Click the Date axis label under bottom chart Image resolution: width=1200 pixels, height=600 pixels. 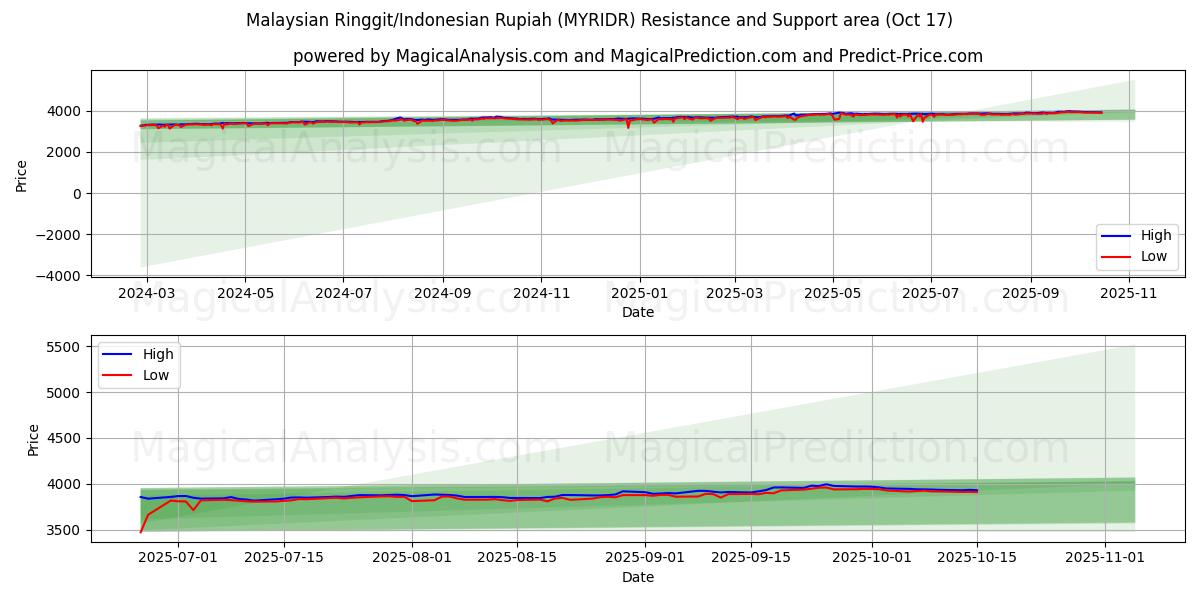tap(637, 578)
